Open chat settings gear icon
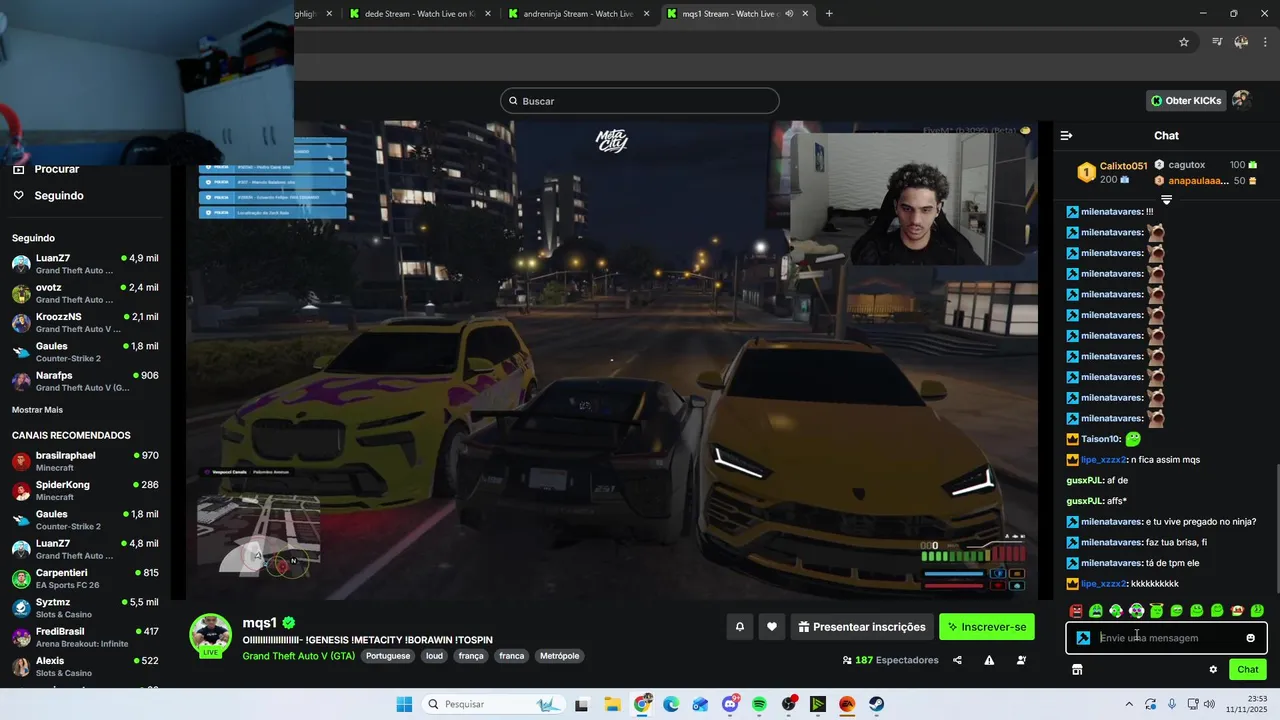This screenshot has width=1280, height=720. (x=1213, y=670)
